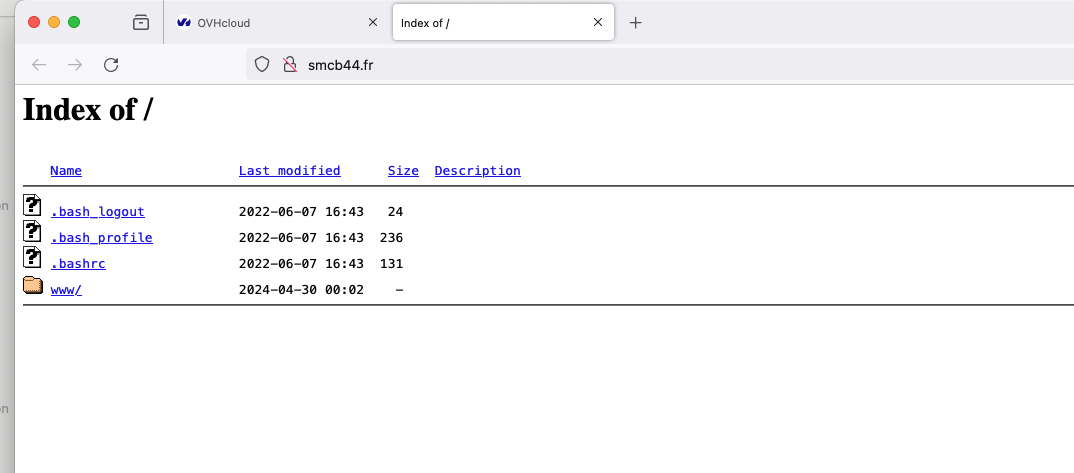The height and width of the screenshot is (473, 1074).
Task: Open a new tab with plus icon
Action: pyautogui.click(x=635, y=23)
